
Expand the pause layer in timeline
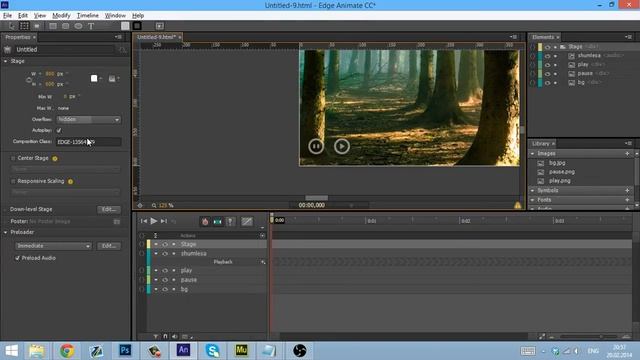pyautogui.click(x=156, y=280)
